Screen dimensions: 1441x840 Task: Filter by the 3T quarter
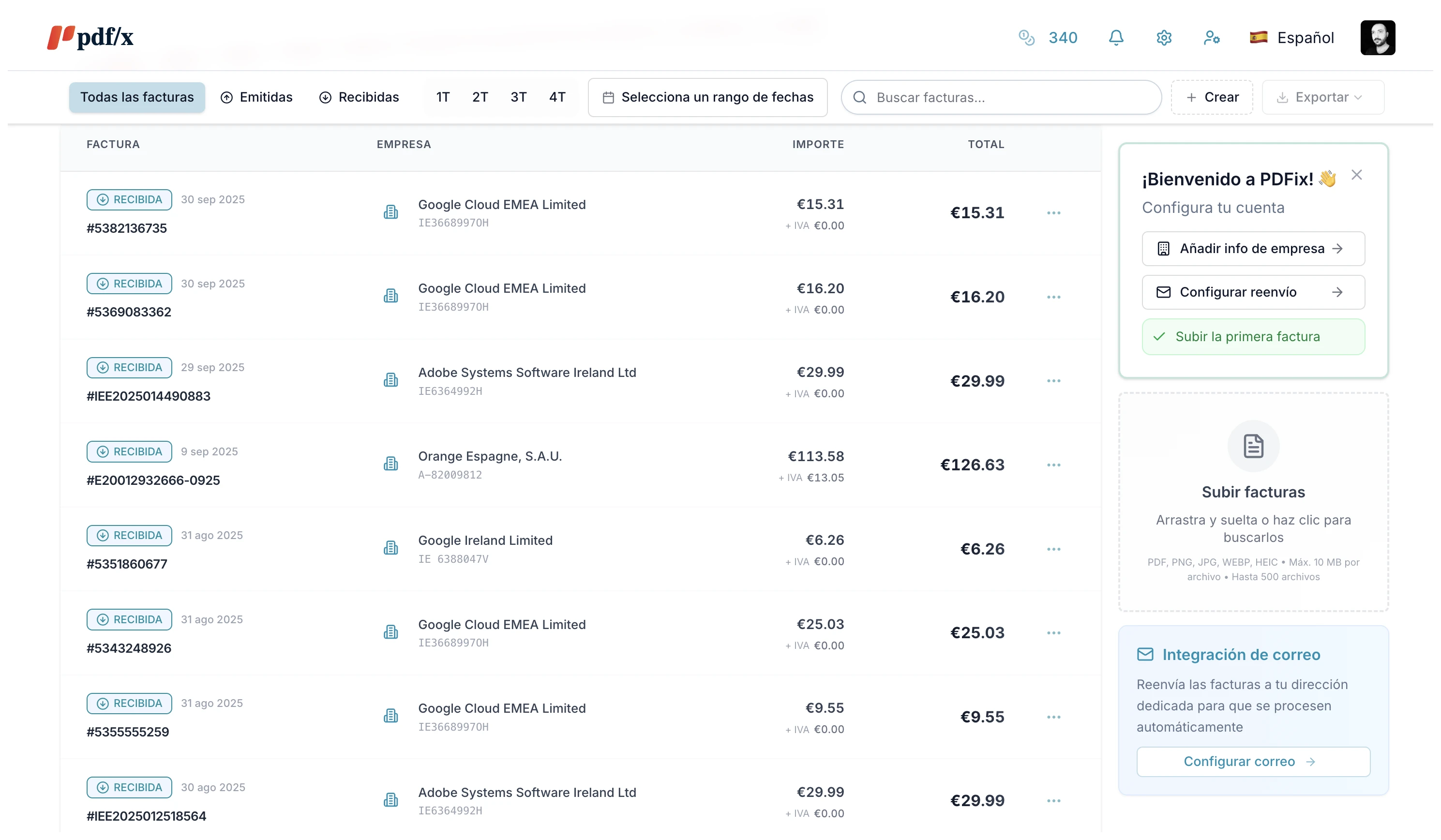[x=518, y=97]
